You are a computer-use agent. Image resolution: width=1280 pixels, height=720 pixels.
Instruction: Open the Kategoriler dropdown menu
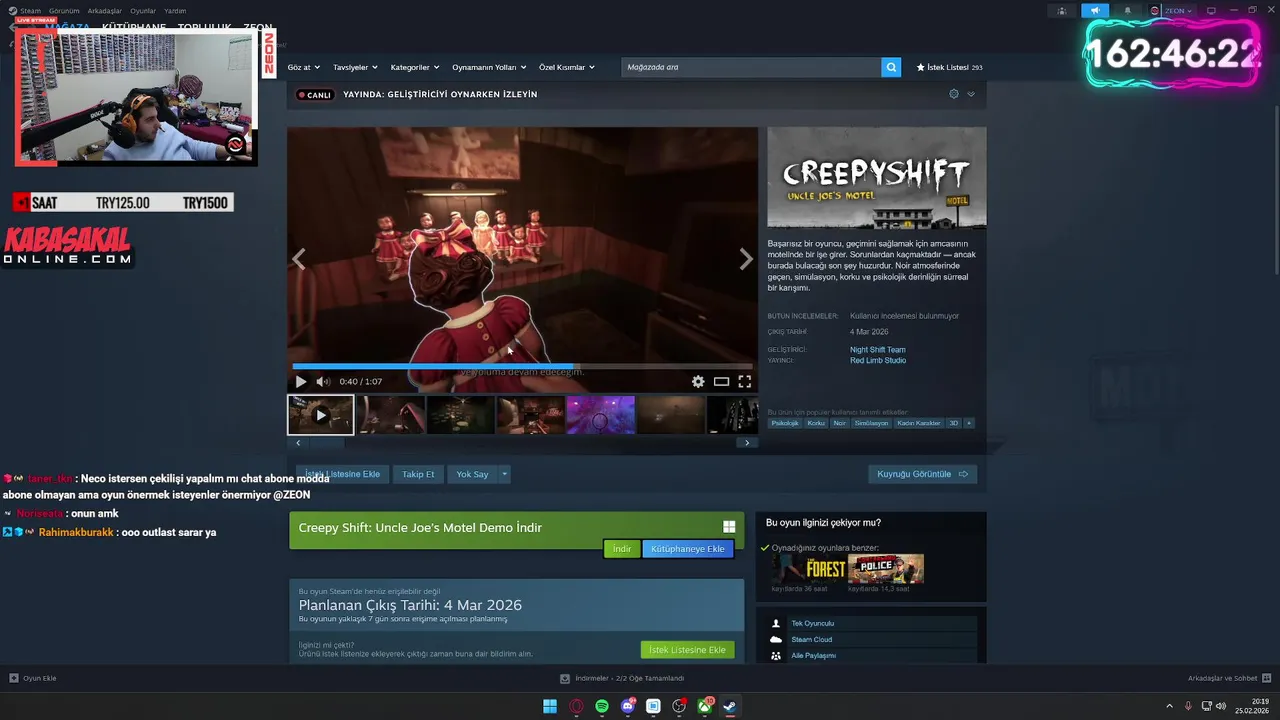[415, 67]
